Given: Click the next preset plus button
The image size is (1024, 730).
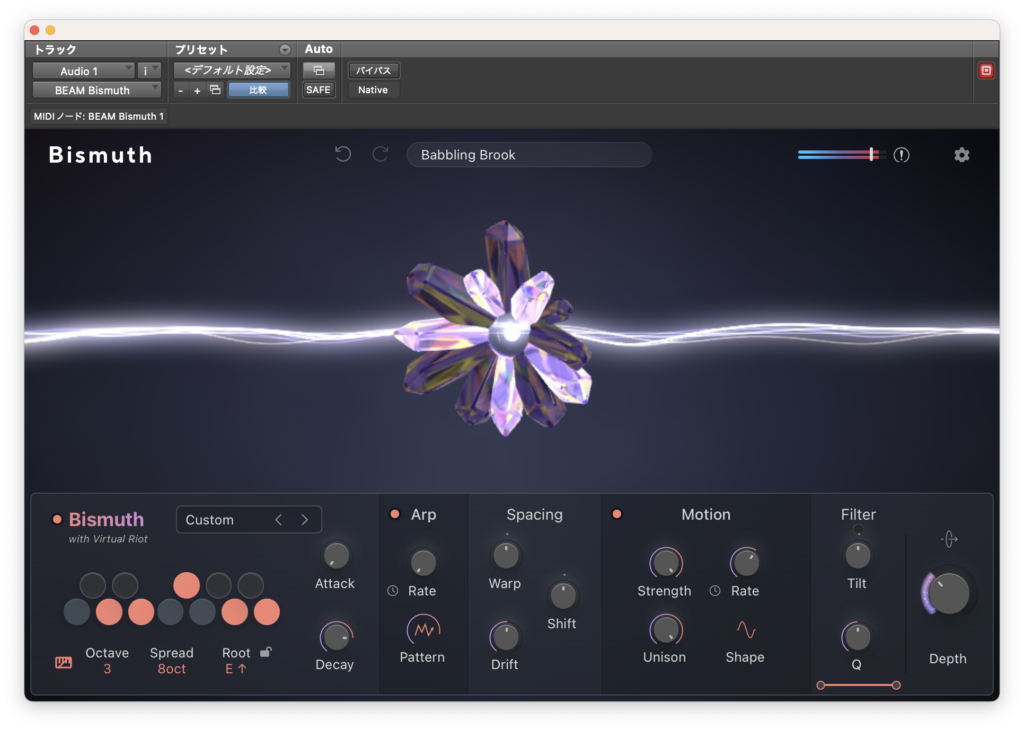Looking at the screenshot, I should pyautogui.click(x=197, y=91).
